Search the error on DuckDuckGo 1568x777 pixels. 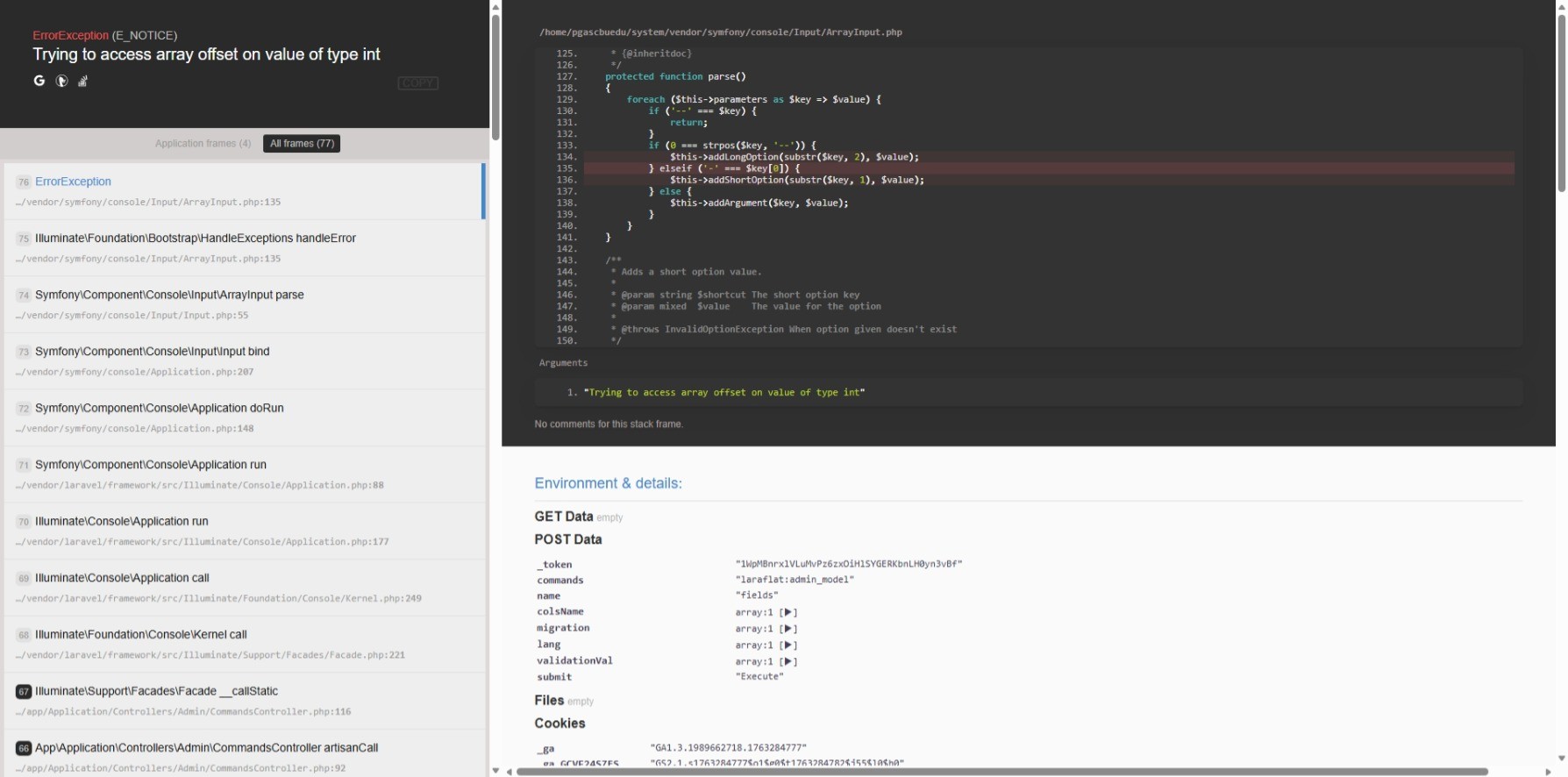(61, 81)
